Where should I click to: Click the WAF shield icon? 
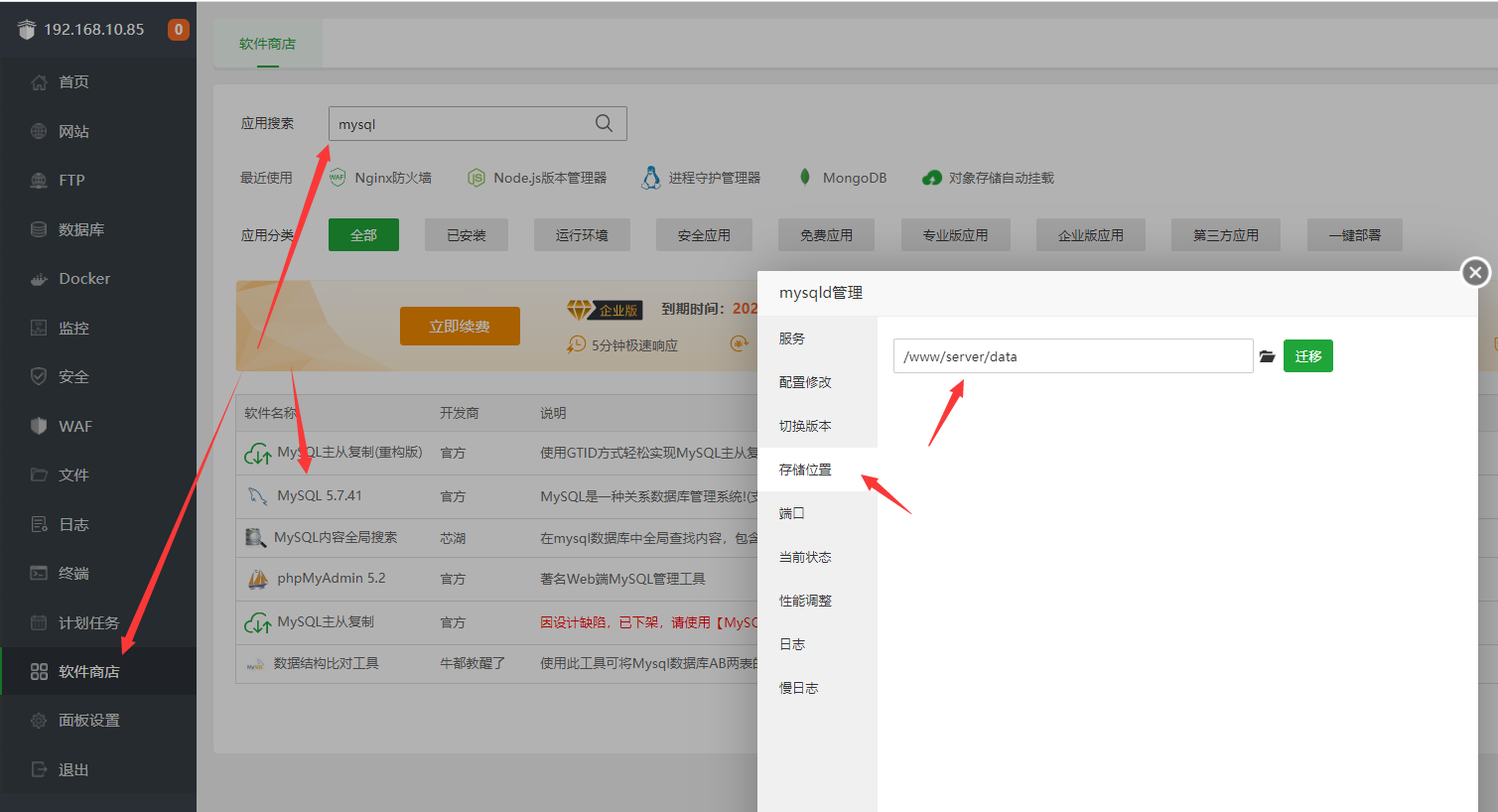[39, 426]
